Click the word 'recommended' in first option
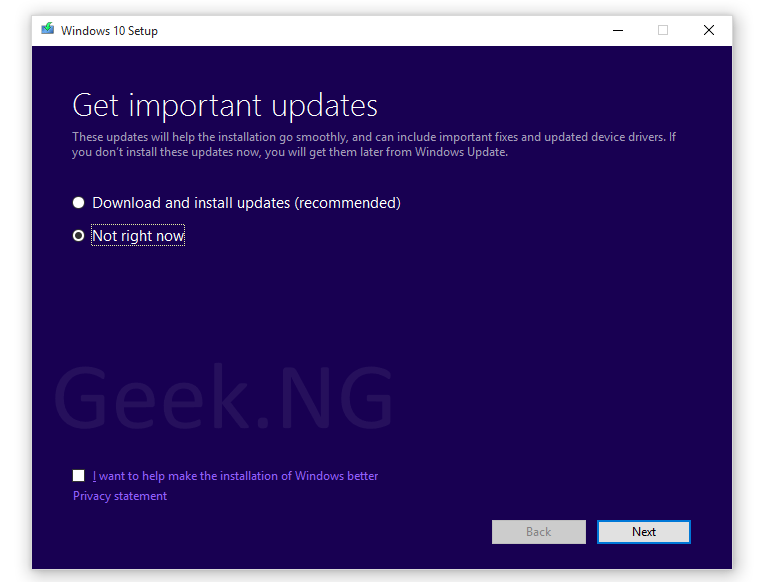Screen dimensions: 762x582 coord(348,203)
